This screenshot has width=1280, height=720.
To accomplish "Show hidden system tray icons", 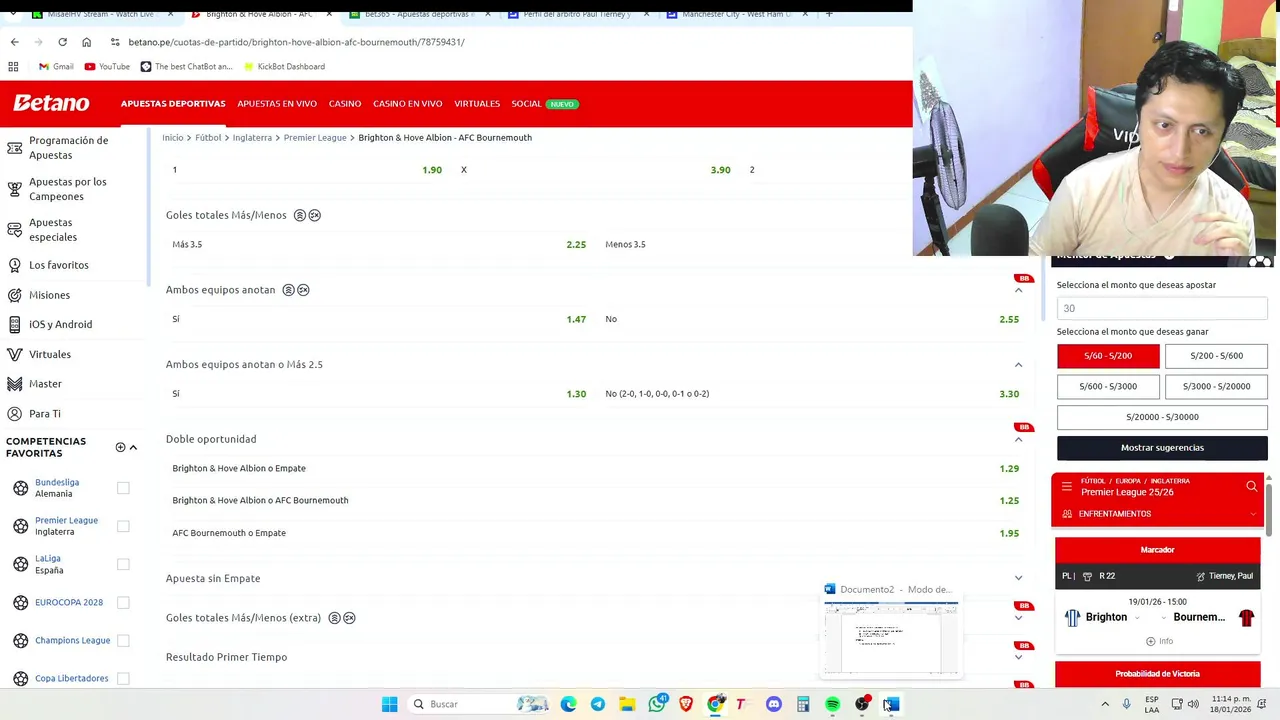I will 1105,704.
